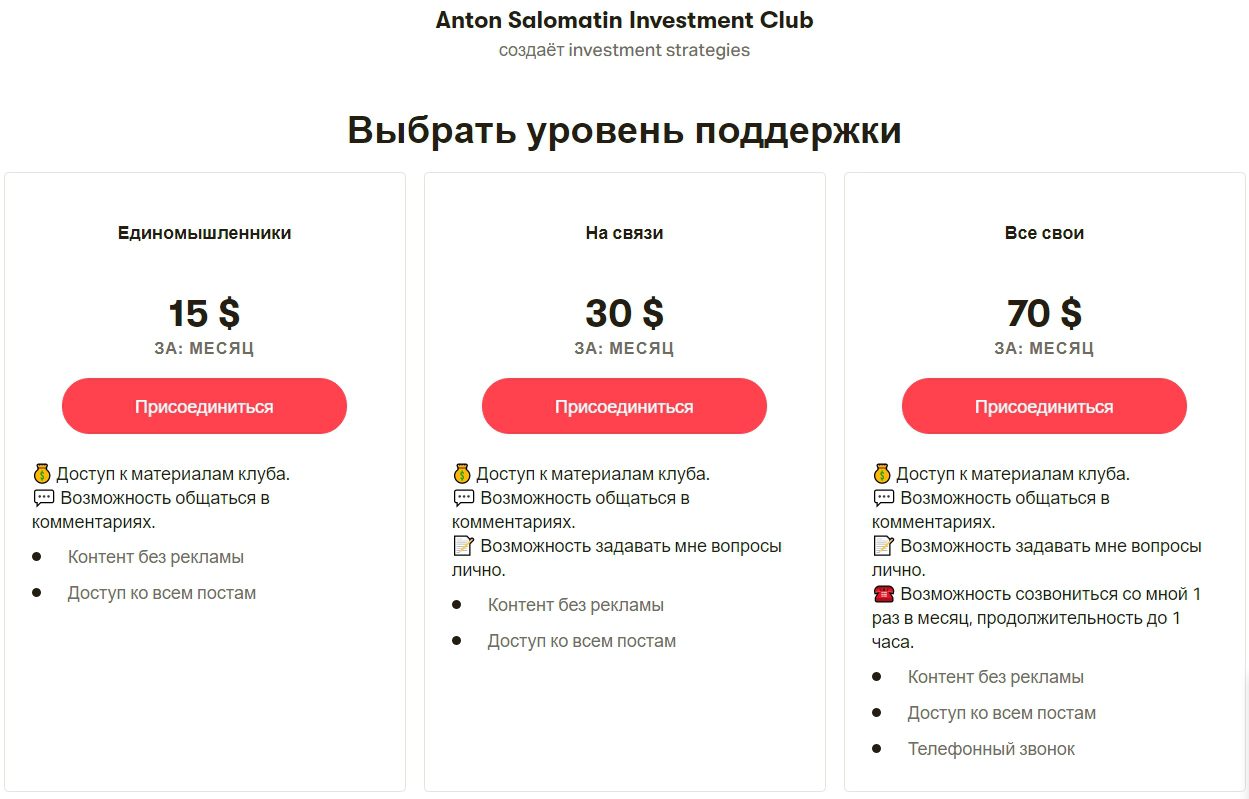Click money bag emoji in На связи tier

coord(462,473)
